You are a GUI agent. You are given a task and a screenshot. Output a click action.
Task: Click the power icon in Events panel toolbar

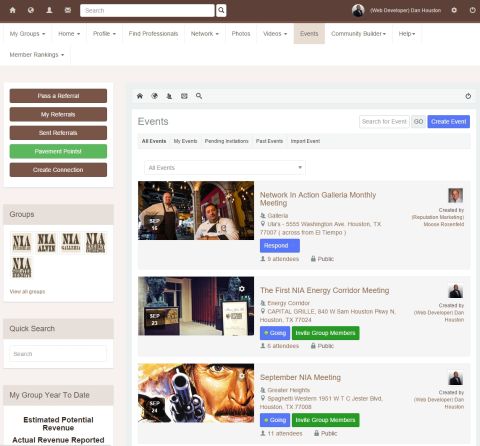[x=468, y=96]
